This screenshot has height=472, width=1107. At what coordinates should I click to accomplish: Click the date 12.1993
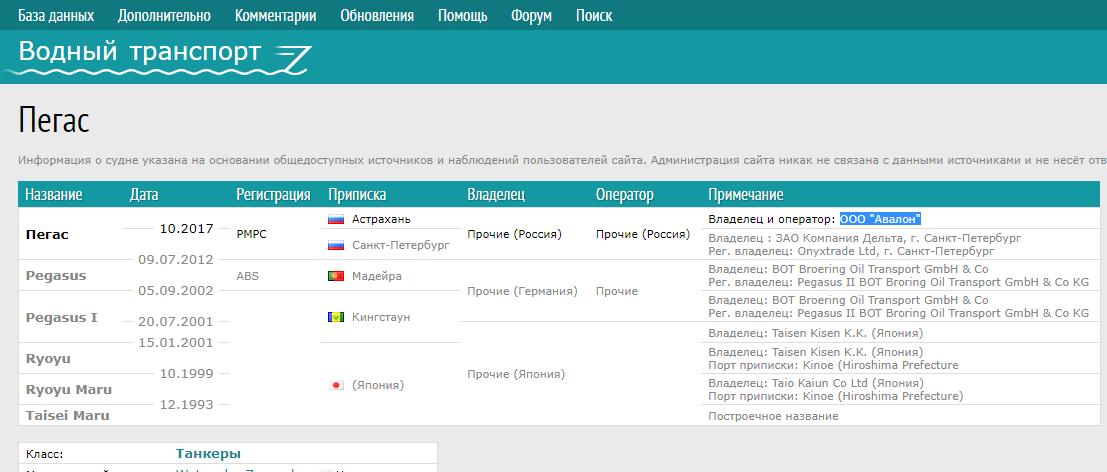[x=186, y=405]
